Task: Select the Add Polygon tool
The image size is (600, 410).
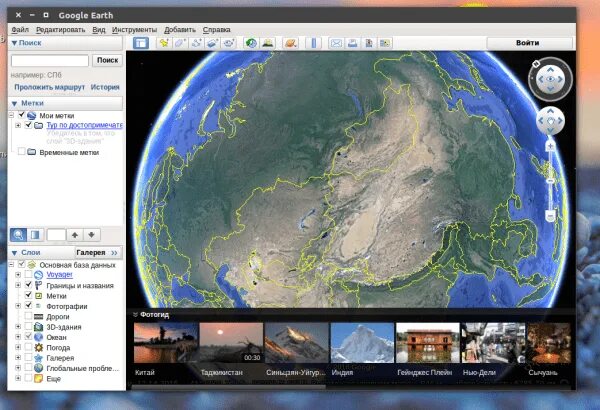Action: tap(180, 43)
